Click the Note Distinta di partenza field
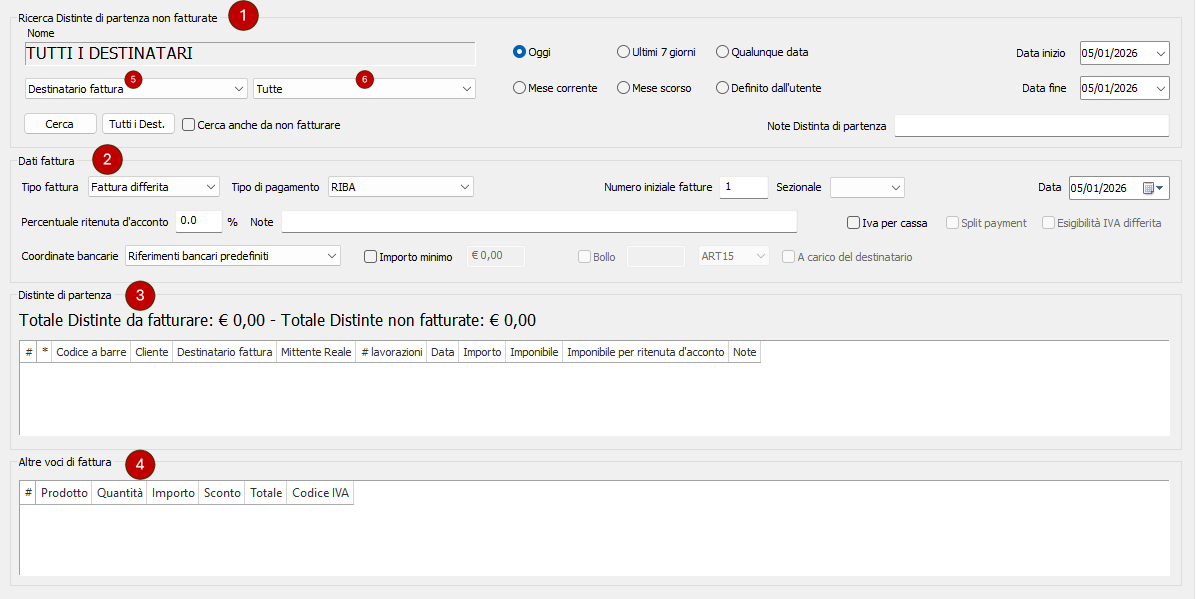The height and width of the screenshot is (599, 1196). [x=1031, y=125]
